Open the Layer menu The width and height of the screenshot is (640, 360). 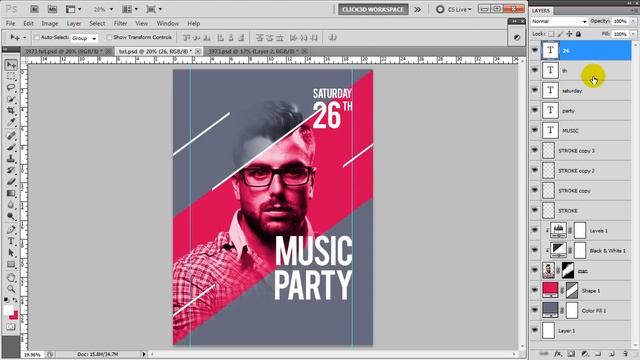coord(74,24)
